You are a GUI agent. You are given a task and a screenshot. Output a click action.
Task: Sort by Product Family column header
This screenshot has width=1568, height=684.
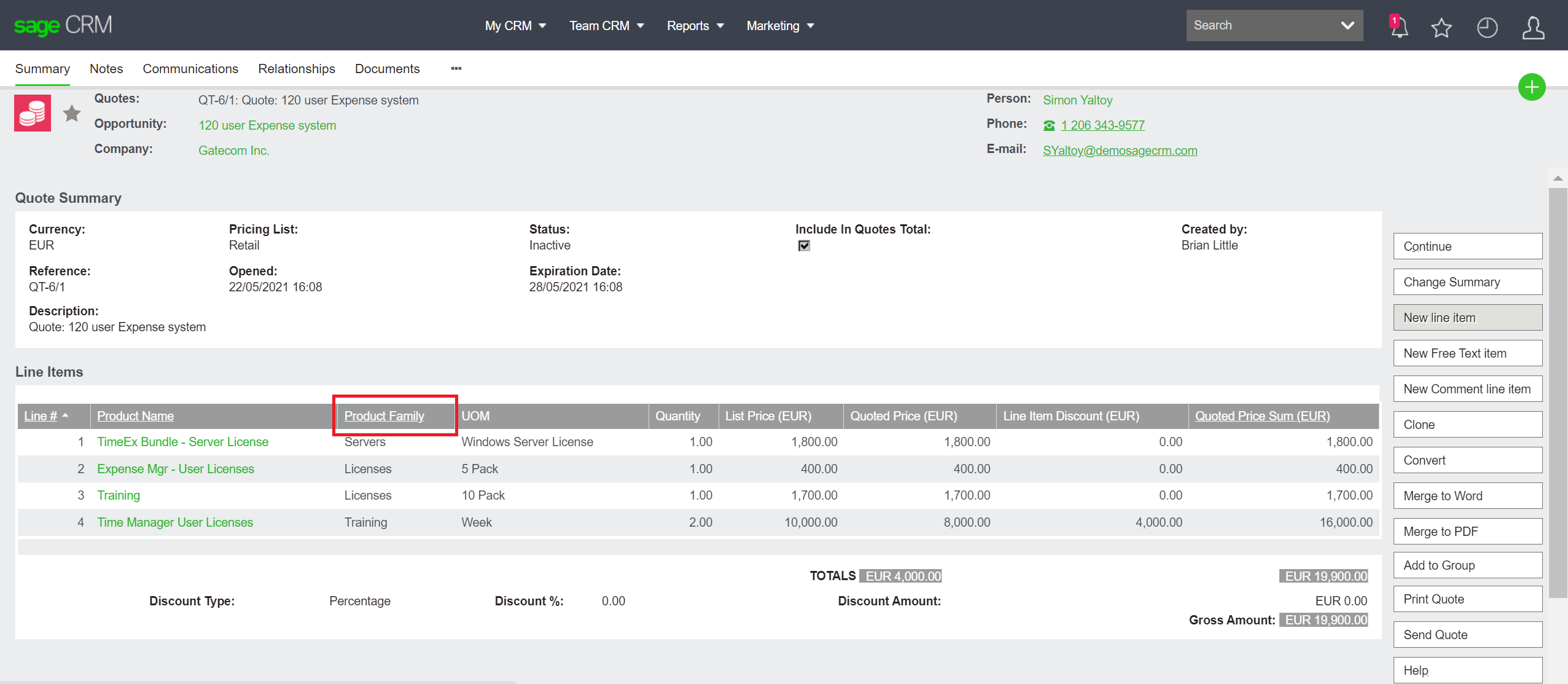click(x=384, y=416)
